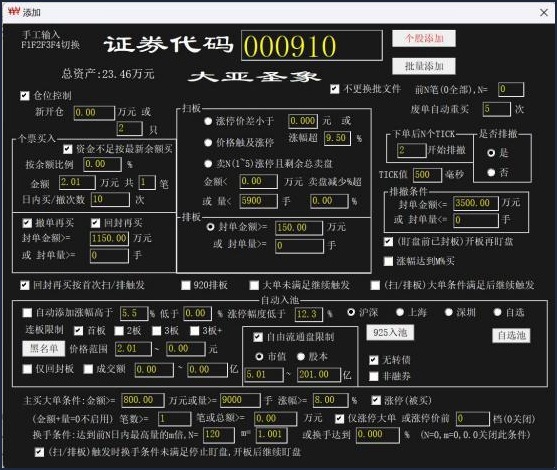Toggle (盯盘前已封板)开板再盯盘 checkbox
This screenshot has width=557, height=470.
point(388,242)
